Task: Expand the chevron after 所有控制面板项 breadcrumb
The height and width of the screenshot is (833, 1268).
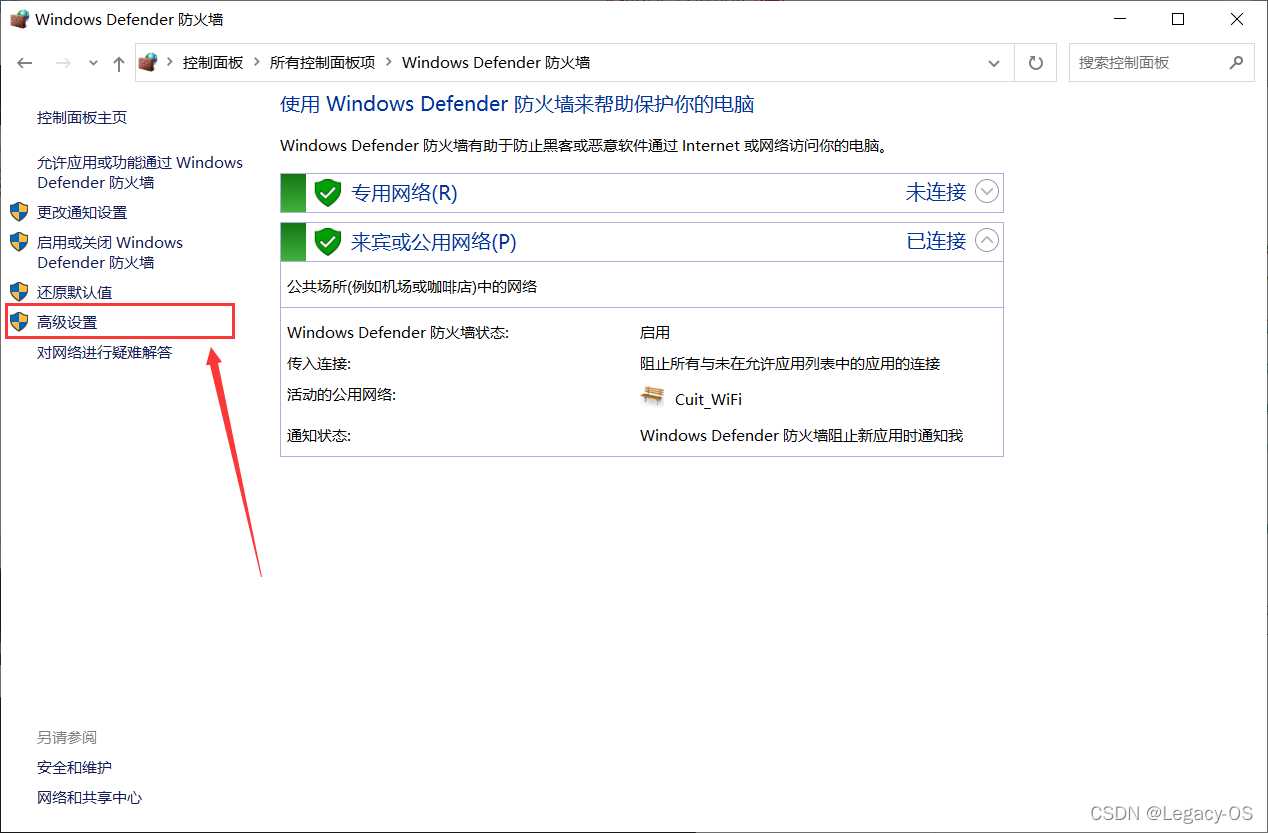Action: tap(389, 62)
